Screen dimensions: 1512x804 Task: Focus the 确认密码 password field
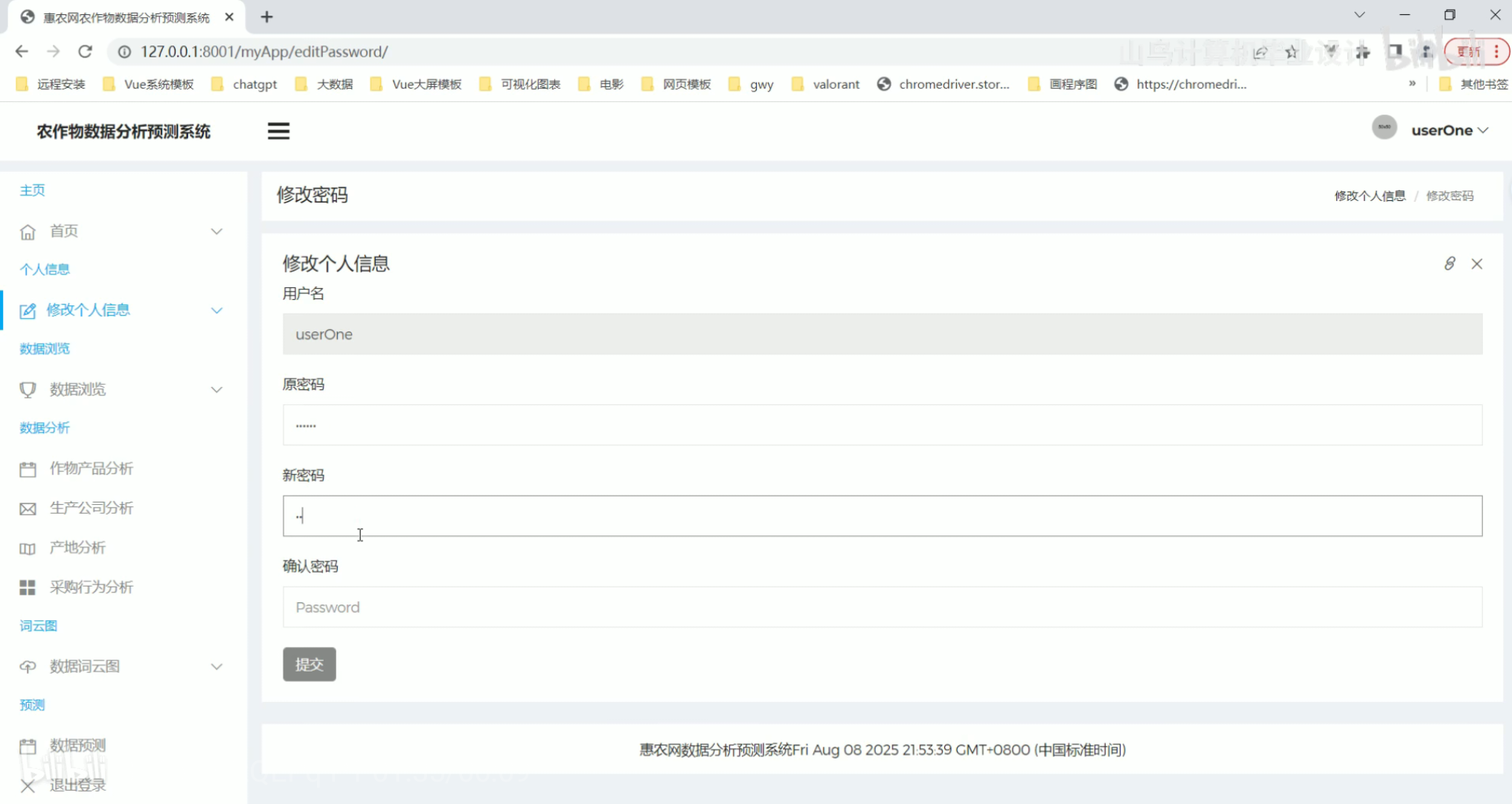(882, 607)
